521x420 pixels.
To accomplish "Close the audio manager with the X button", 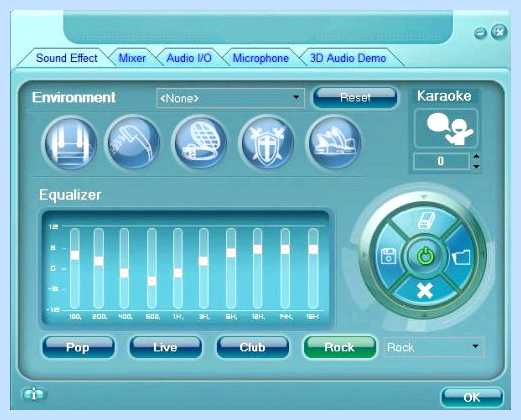I will [x=499, y=32].
